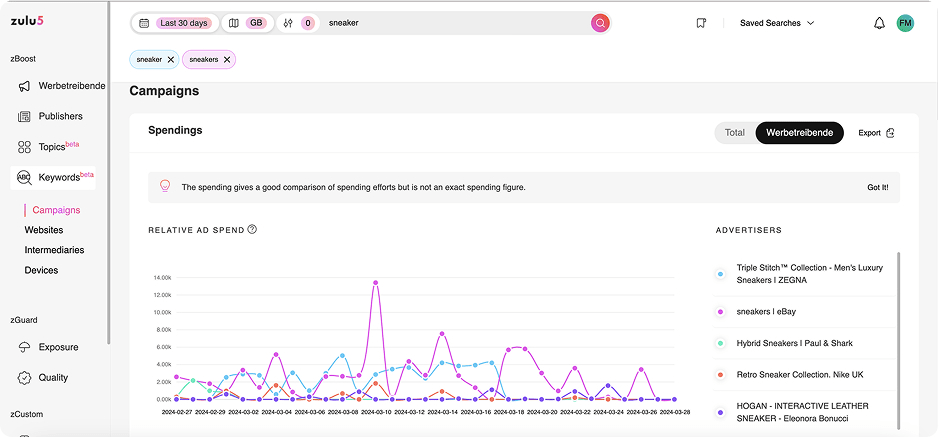939x437 pixels.
Task: Open the Websites sidebar item
Action: point(44,230)
